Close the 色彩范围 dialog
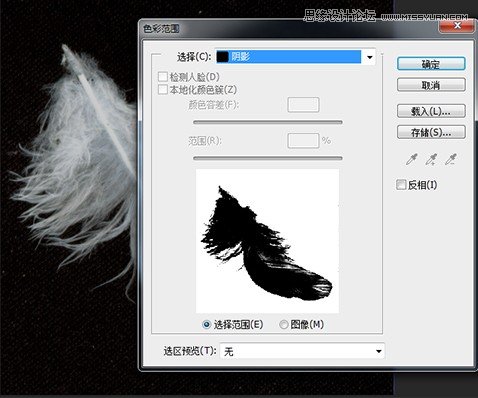 coord(457,26)
